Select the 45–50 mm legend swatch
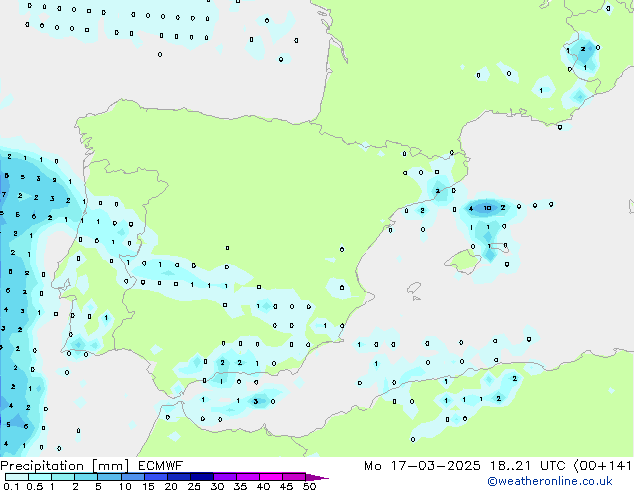Image resolution: width=634 pixels, height=490 pixels. coord(294,477)
